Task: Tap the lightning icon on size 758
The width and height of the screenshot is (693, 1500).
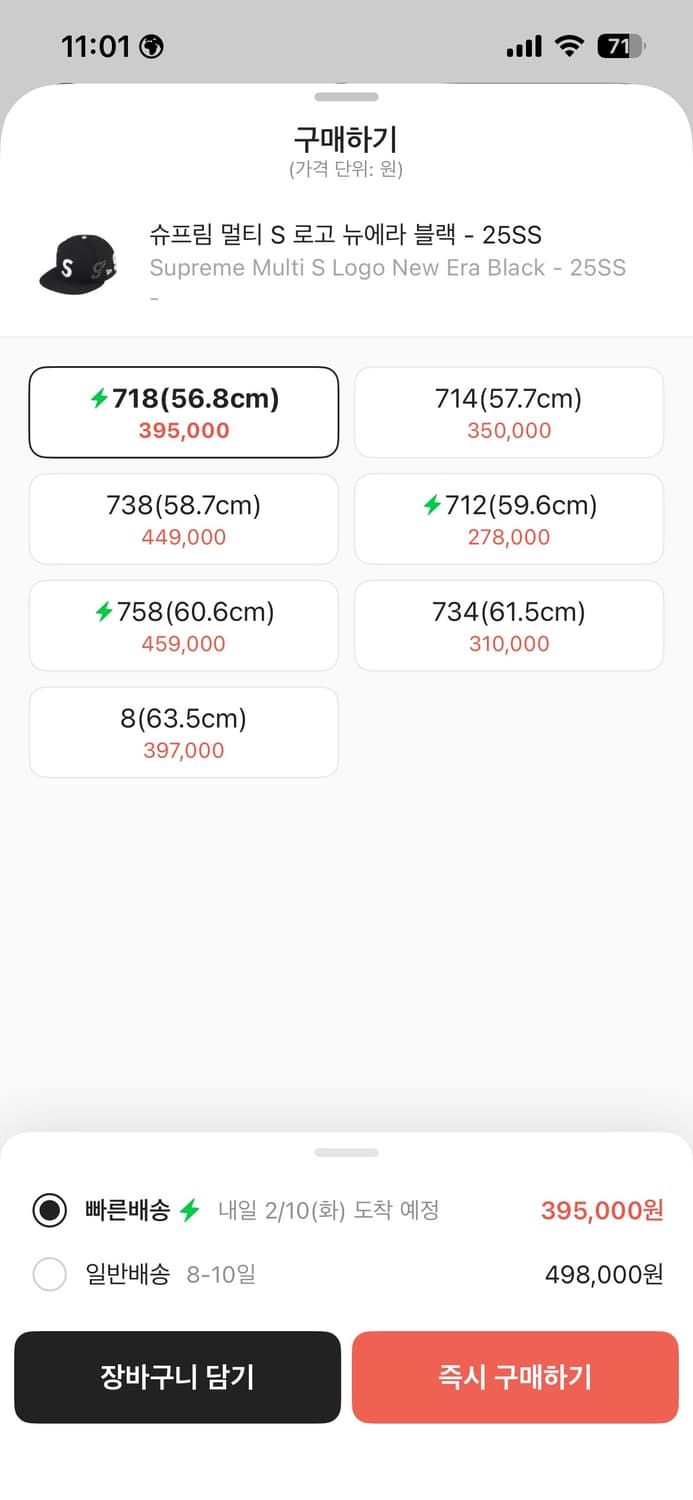Action: [x=104, y=612]
